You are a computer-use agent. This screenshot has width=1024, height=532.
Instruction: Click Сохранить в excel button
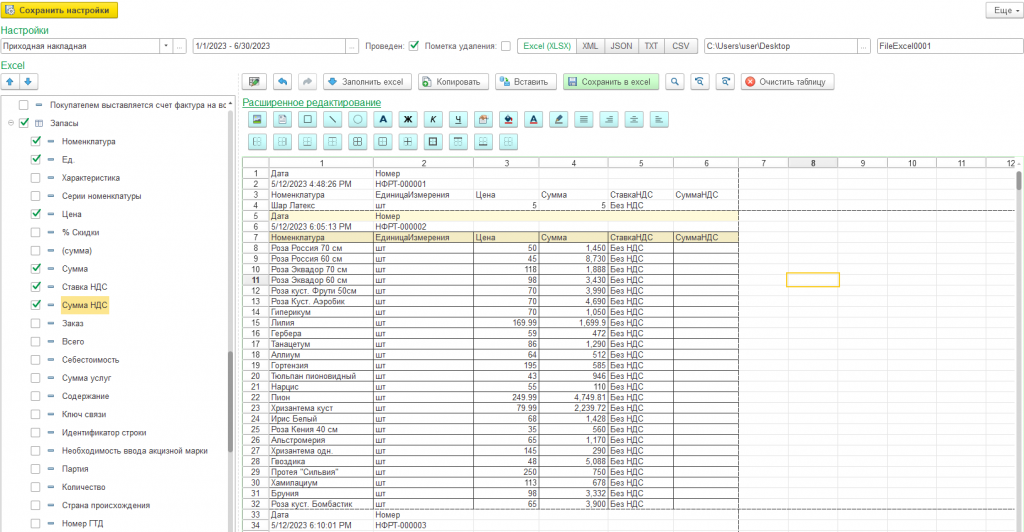pos(610,81)
